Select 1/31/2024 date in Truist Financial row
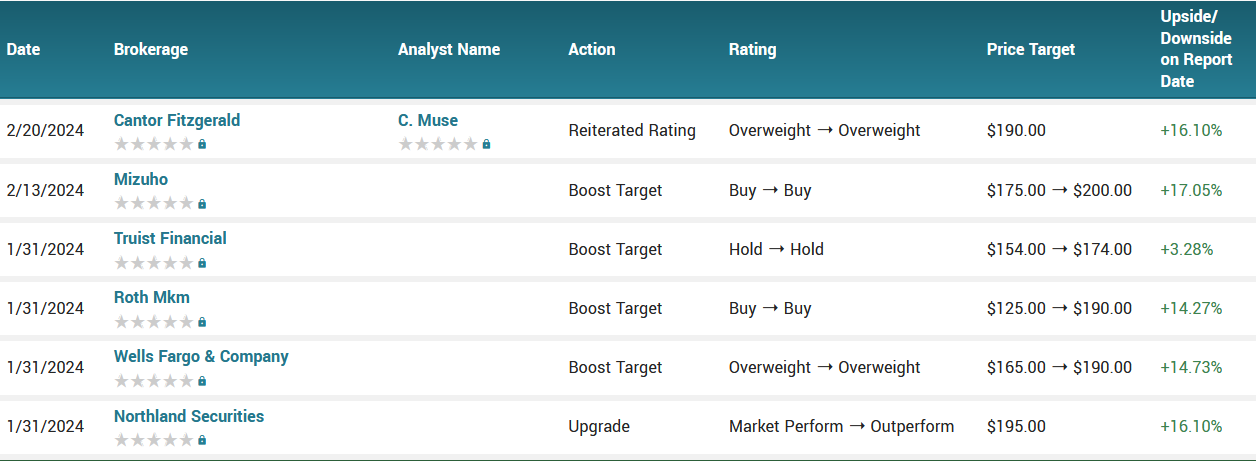This screenshot has height=461, width=1256. [45, 249]
